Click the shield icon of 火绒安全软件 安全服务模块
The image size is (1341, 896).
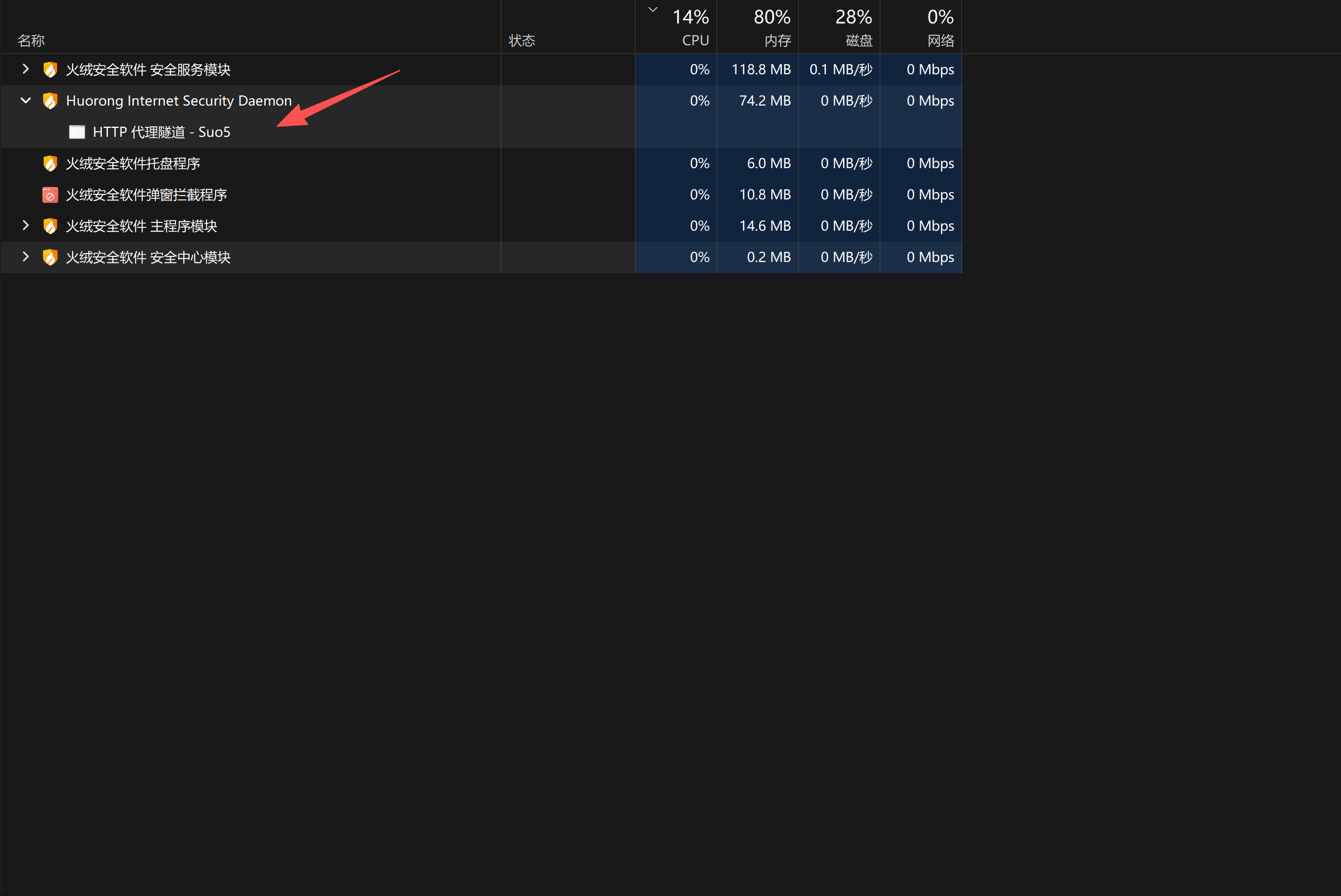tap(50, 70)
